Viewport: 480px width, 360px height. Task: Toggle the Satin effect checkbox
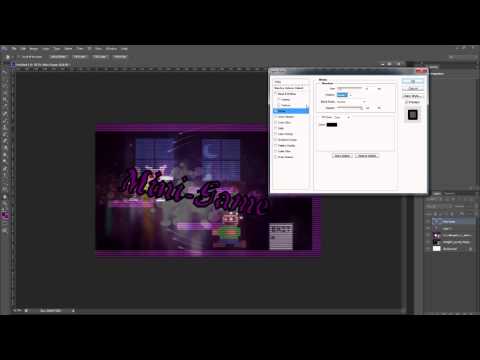275,128
